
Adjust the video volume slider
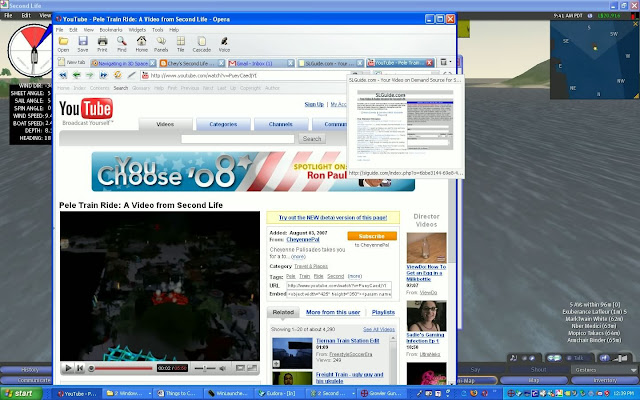(x=204, y=368)
